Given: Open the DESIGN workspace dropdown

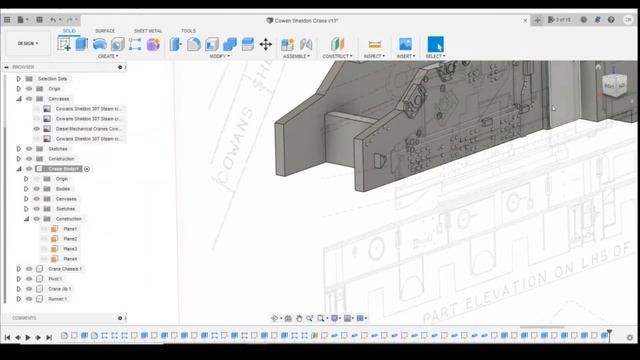Looking at the screenshot, I should point(28,43).
